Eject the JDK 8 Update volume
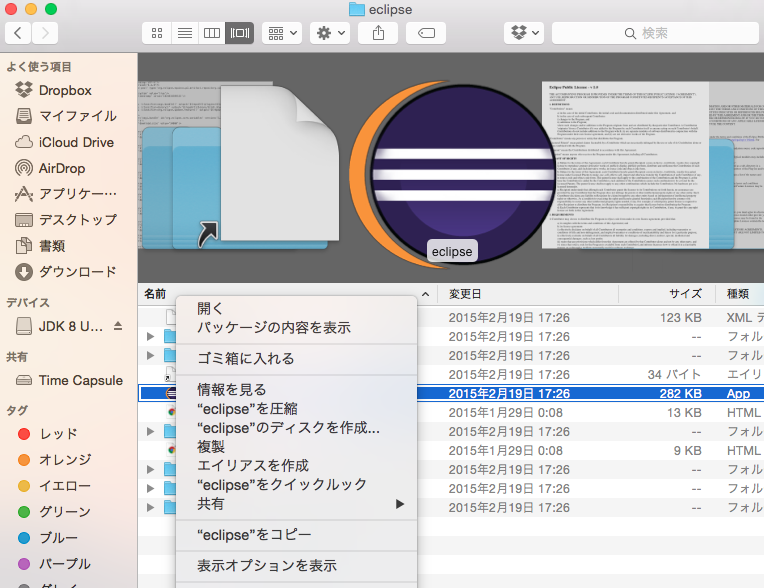 point(118,326)
